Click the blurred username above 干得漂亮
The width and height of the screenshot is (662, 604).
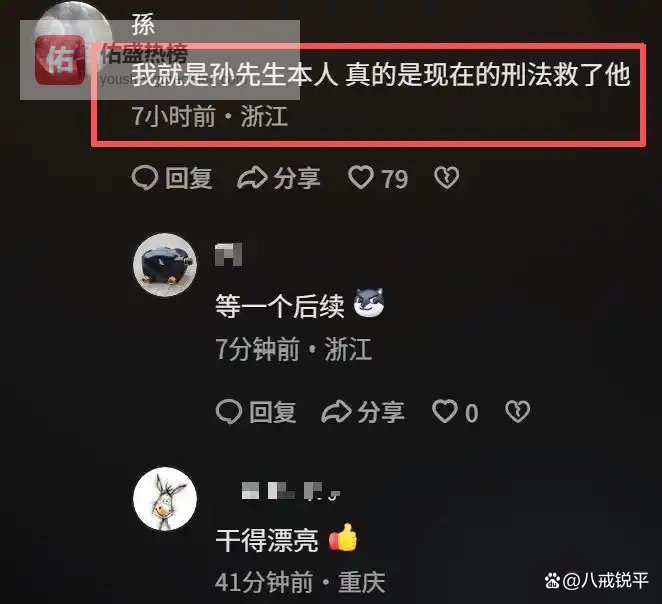291,491
